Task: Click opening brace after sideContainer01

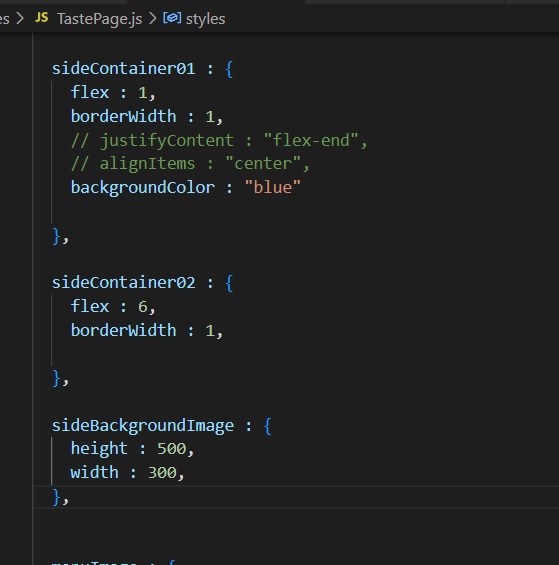Action: pyautogui.click(x=229, y=69)
